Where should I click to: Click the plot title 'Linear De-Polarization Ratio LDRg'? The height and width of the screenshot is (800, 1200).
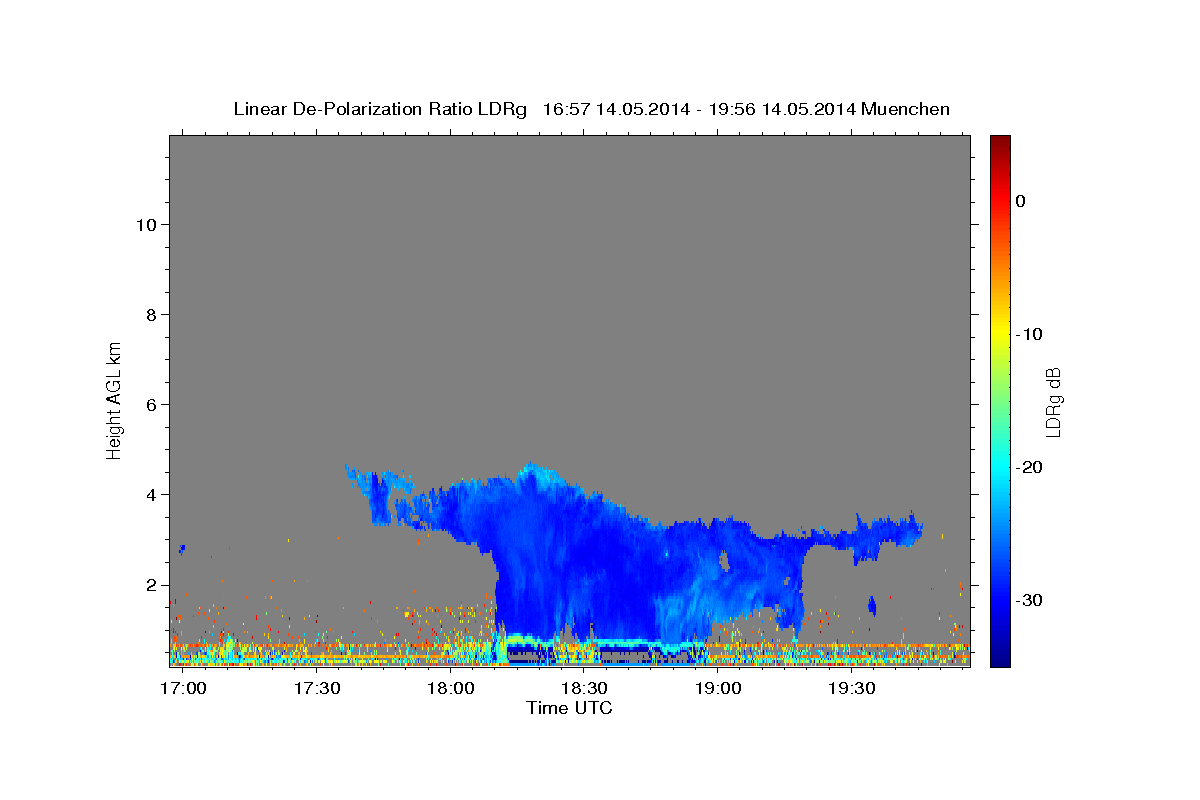pyautogui.click(x=380, y=109)
